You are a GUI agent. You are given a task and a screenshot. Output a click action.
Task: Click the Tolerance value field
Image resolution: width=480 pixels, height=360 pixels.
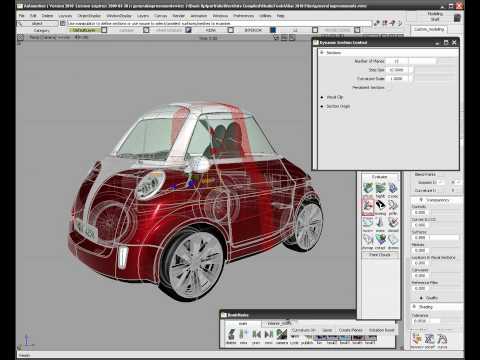click(420, 321)
